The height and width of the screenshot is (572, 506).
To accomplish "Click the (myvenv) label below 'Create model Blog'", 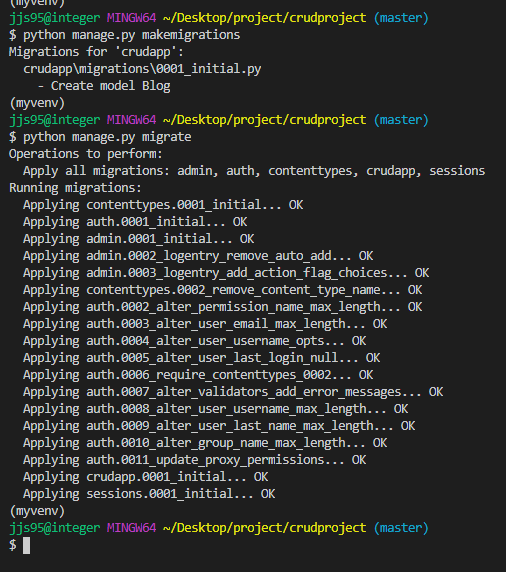I will [37, 103].
